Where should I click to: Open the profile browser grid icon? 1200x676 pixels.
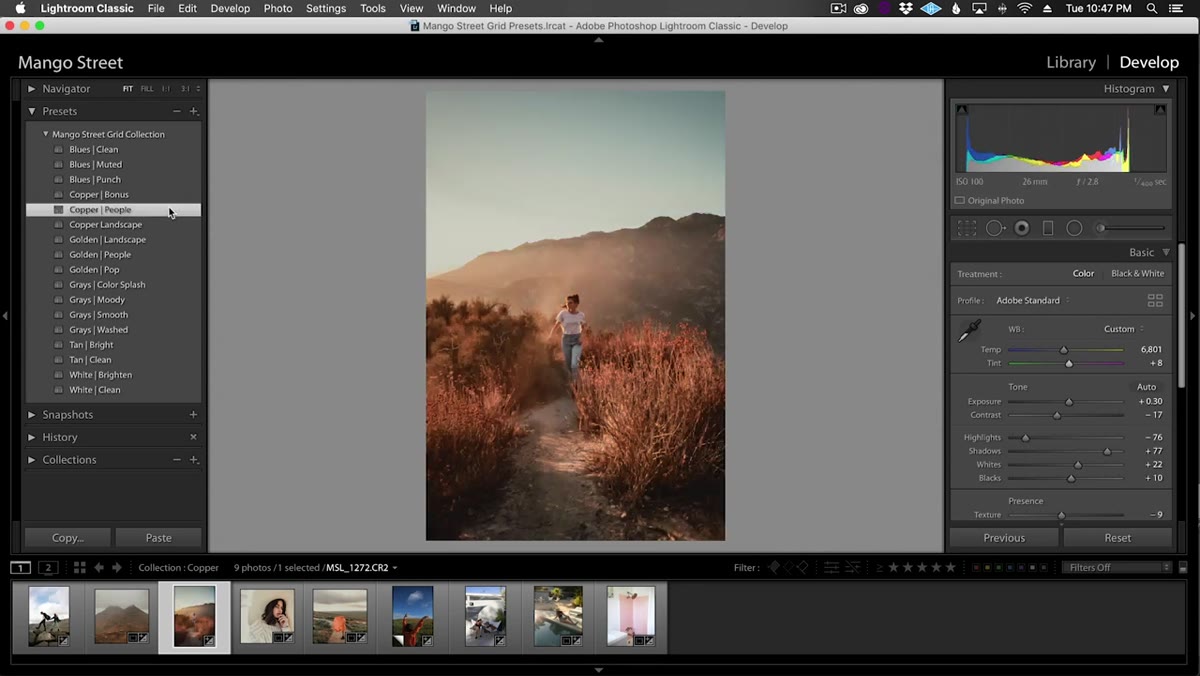1155,300
